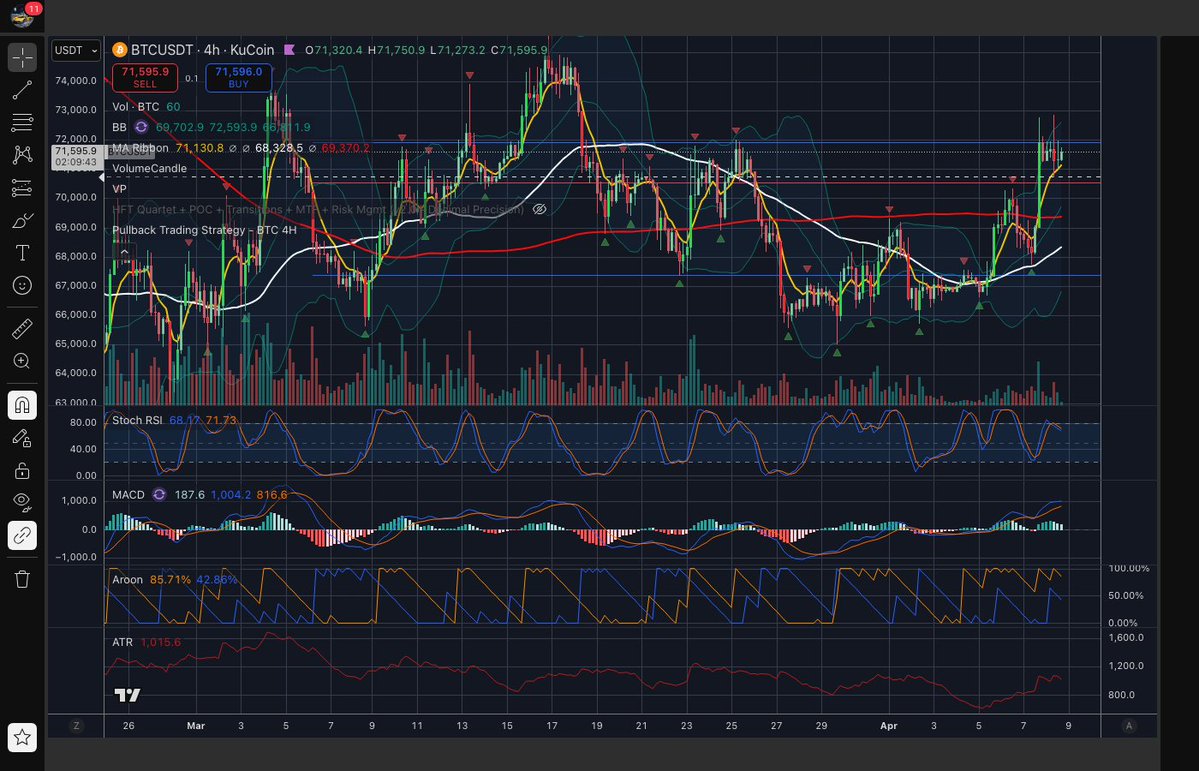The image size is (1199, 771).
Task: Toggle magnet mode snapping
Action: point(22,404)
